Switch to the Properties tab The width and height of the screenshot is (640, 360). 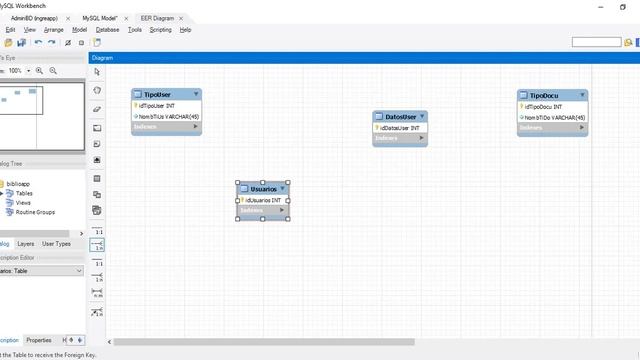[x=39, y=340]
